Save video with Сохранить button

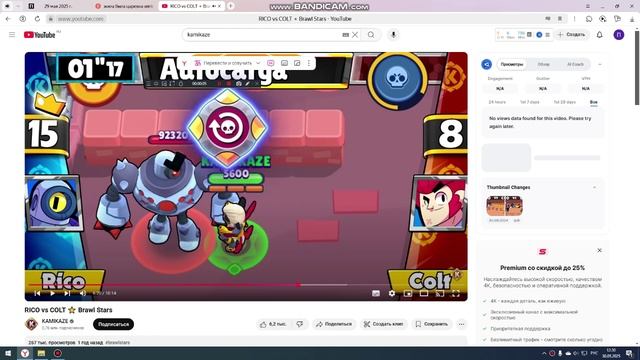pos(432,324)
